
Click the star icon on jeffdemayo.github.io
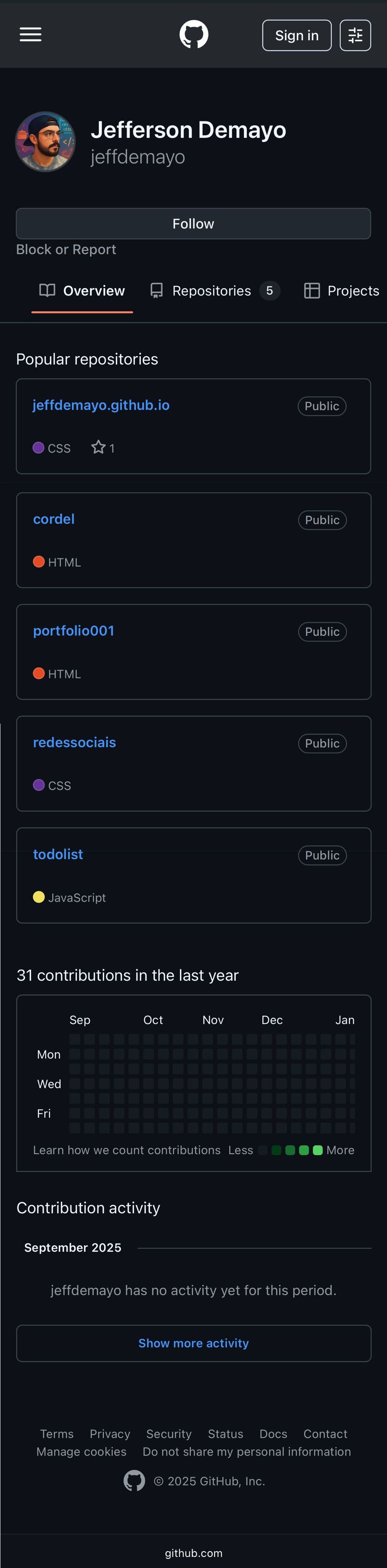coord(98,447)
